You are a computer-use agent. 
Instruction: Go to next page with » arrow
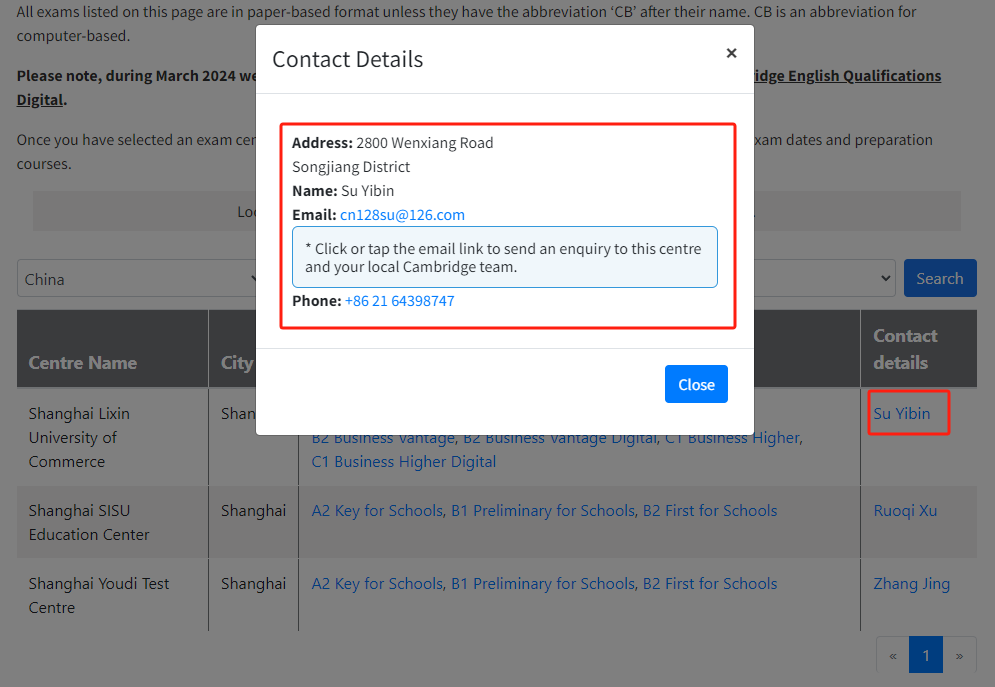959,656
